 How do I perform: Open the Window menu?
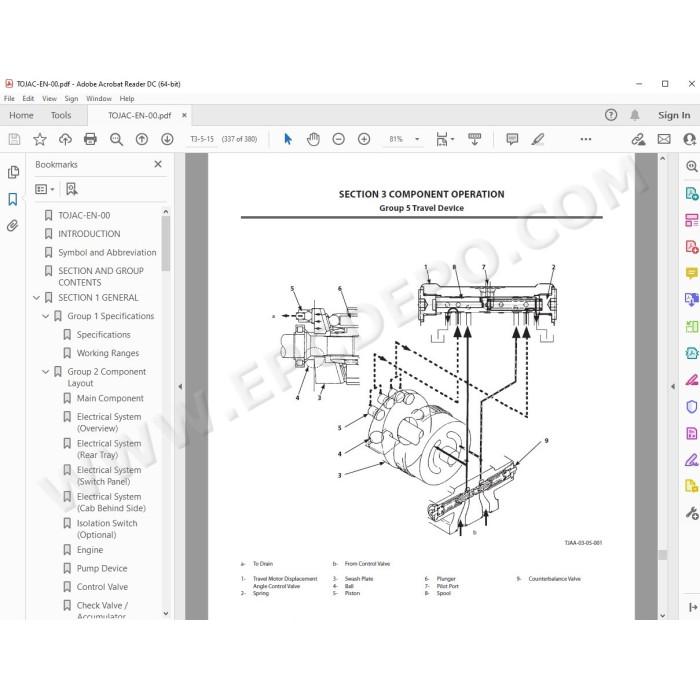click(99, 99)
